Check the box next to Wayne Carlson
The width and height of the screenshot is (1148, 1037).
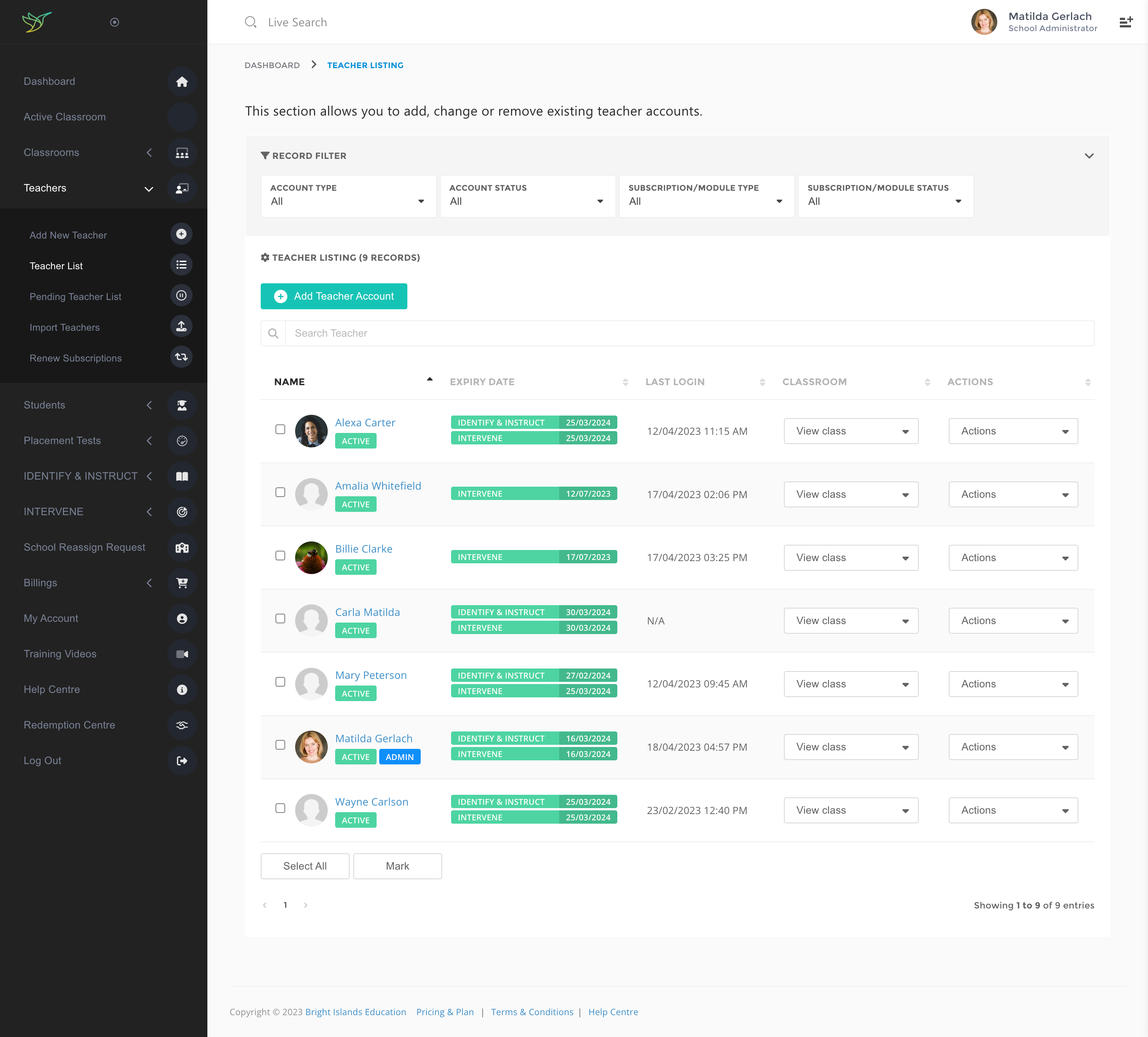280,808
